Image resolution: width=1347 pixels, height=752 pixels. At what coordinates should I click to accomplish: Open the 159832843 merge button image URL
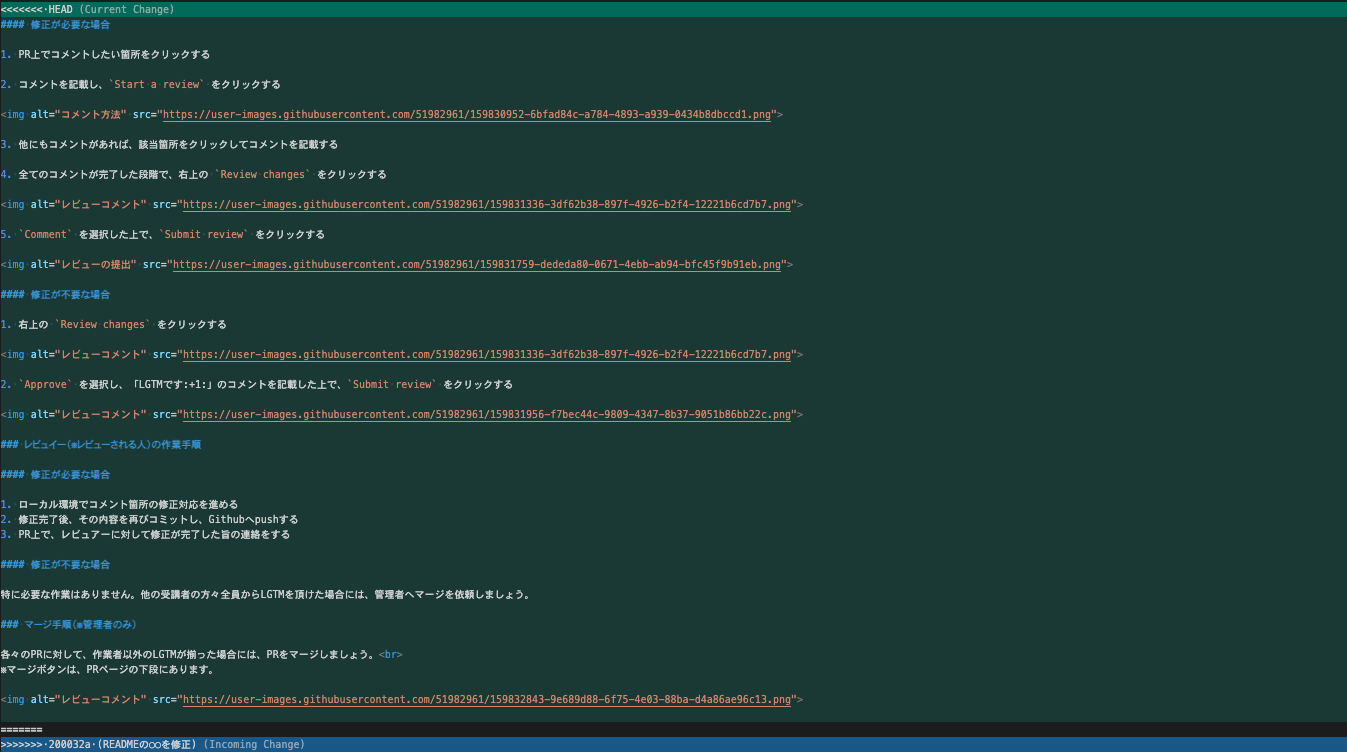pyautogui.click(x=487, y=700)
